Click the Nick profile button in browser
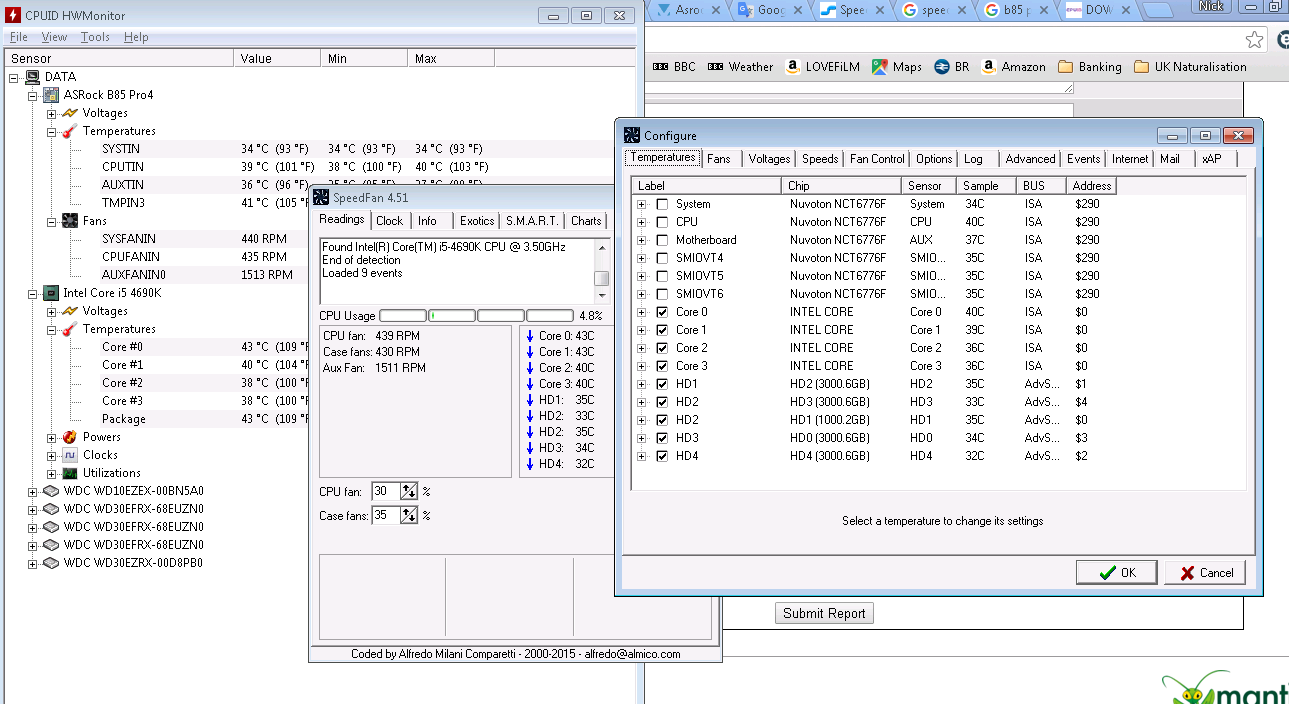Screen dimensions: 1289x704 1211,6
